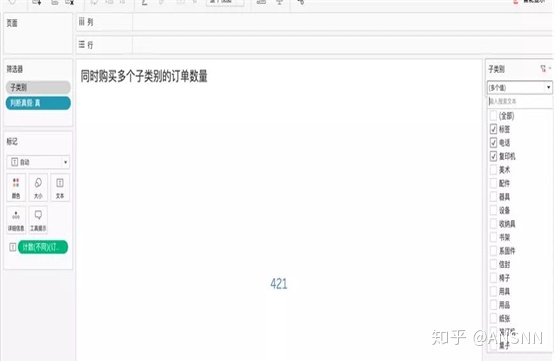This screenshot has height=361, width=558.
Task: Check the 信封 checkbox
Action: coord(493,264)
